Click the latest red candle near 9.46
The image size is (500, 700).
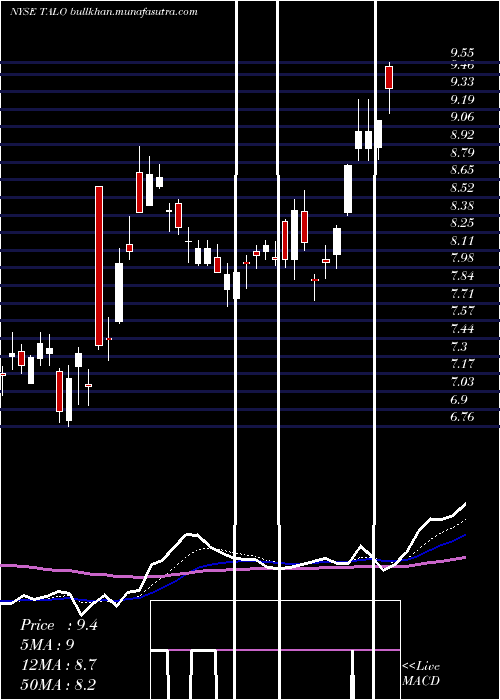[389, 78]
